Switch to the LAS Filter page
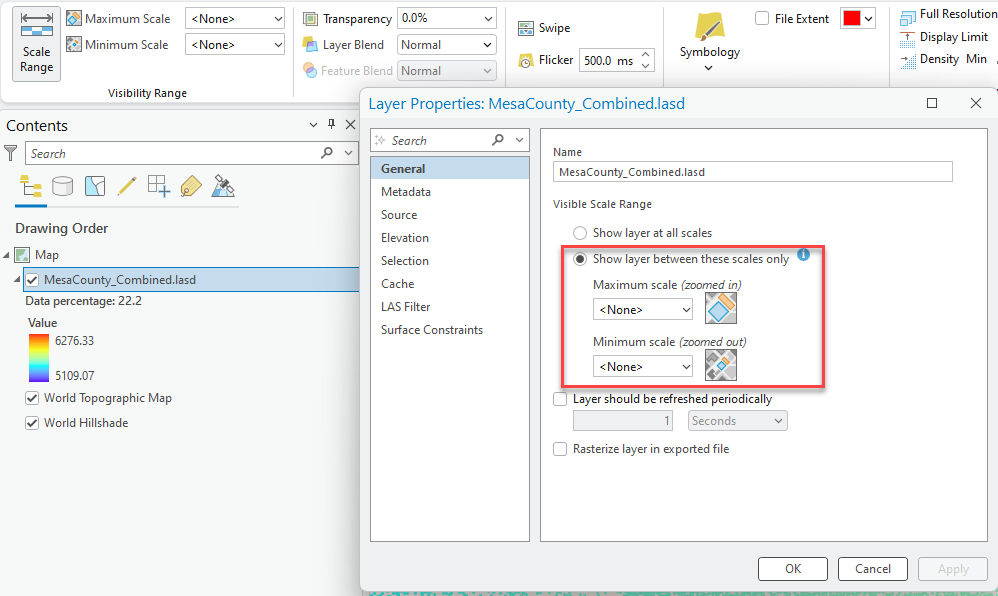 (x=405, y=306)
